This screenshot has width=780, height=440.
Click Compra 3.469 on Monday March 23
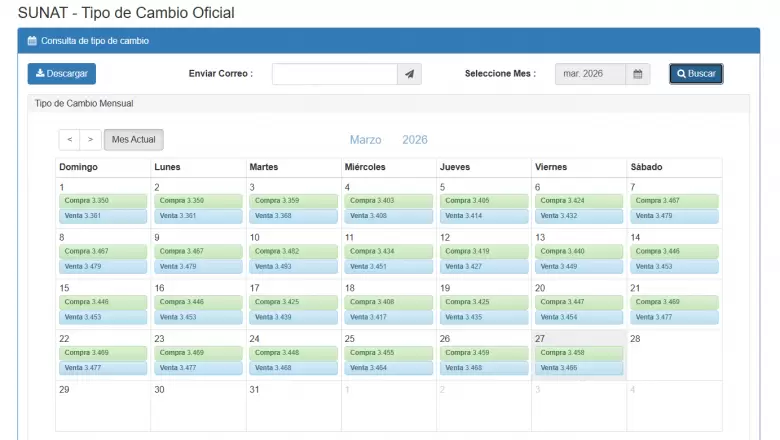pos(198,353)
